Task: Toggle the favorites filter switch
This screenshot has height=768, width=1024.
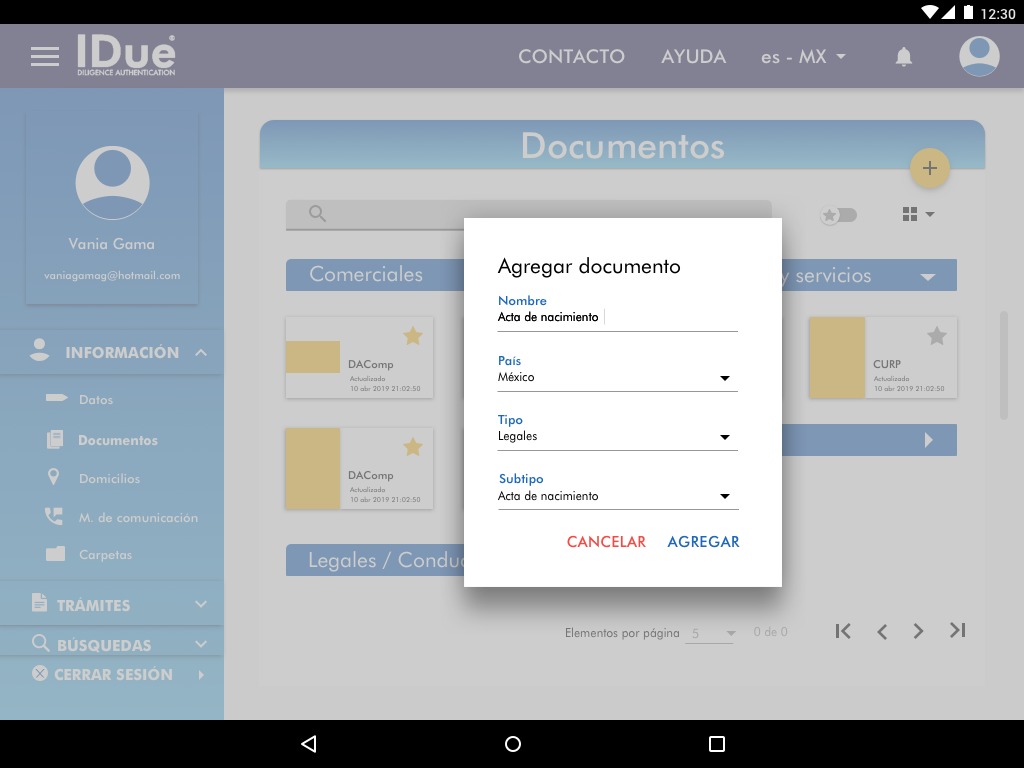Action: tap(838, 215)
